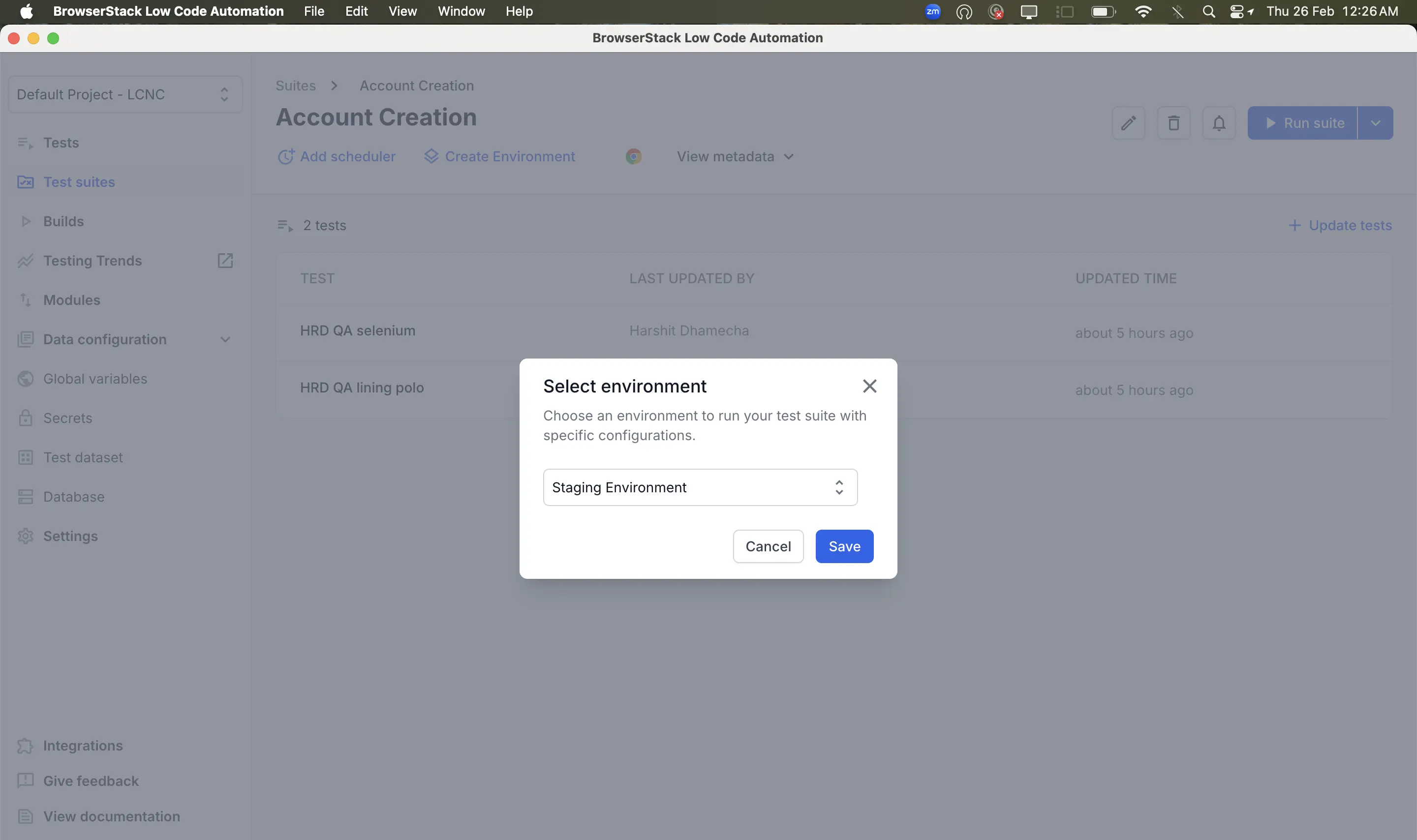The image size is (1417, 840).
Task: Open the Test suites sidebar item
Action: pyautogui.click(x=79, y=181)
